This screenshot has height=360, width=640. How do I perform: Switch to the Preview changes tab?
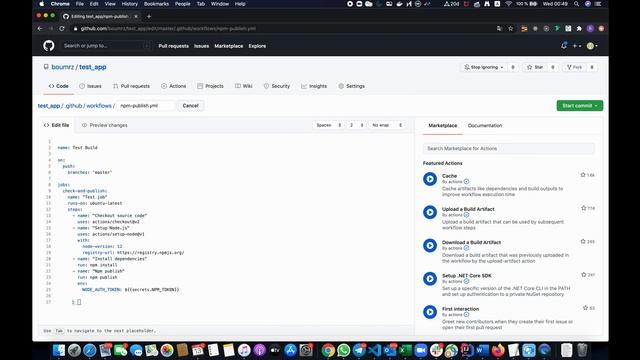click(x=105, y=125)
